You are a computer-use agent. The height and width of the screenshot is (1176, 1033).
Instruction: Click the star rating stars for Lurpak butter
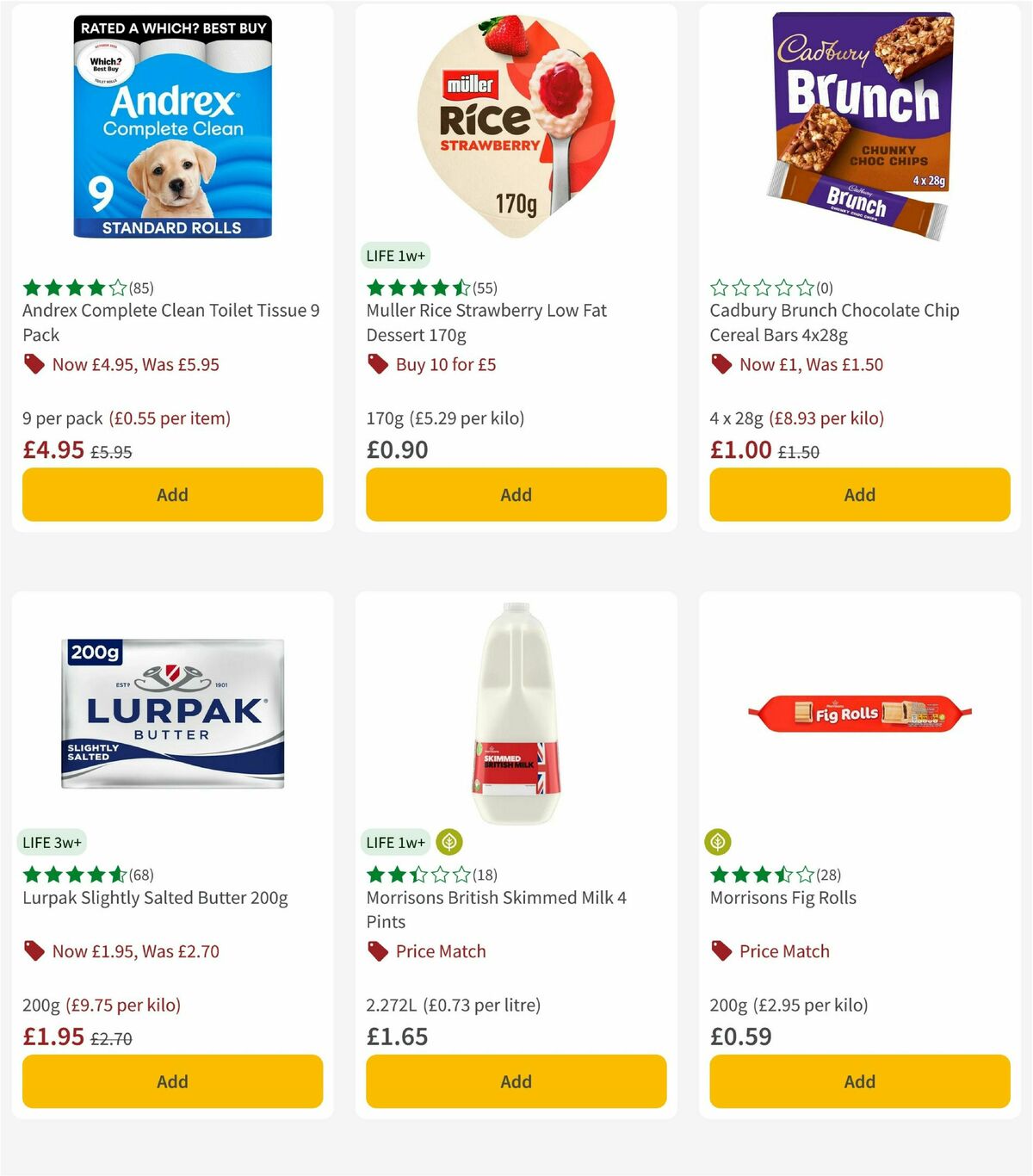coord(73,875)
